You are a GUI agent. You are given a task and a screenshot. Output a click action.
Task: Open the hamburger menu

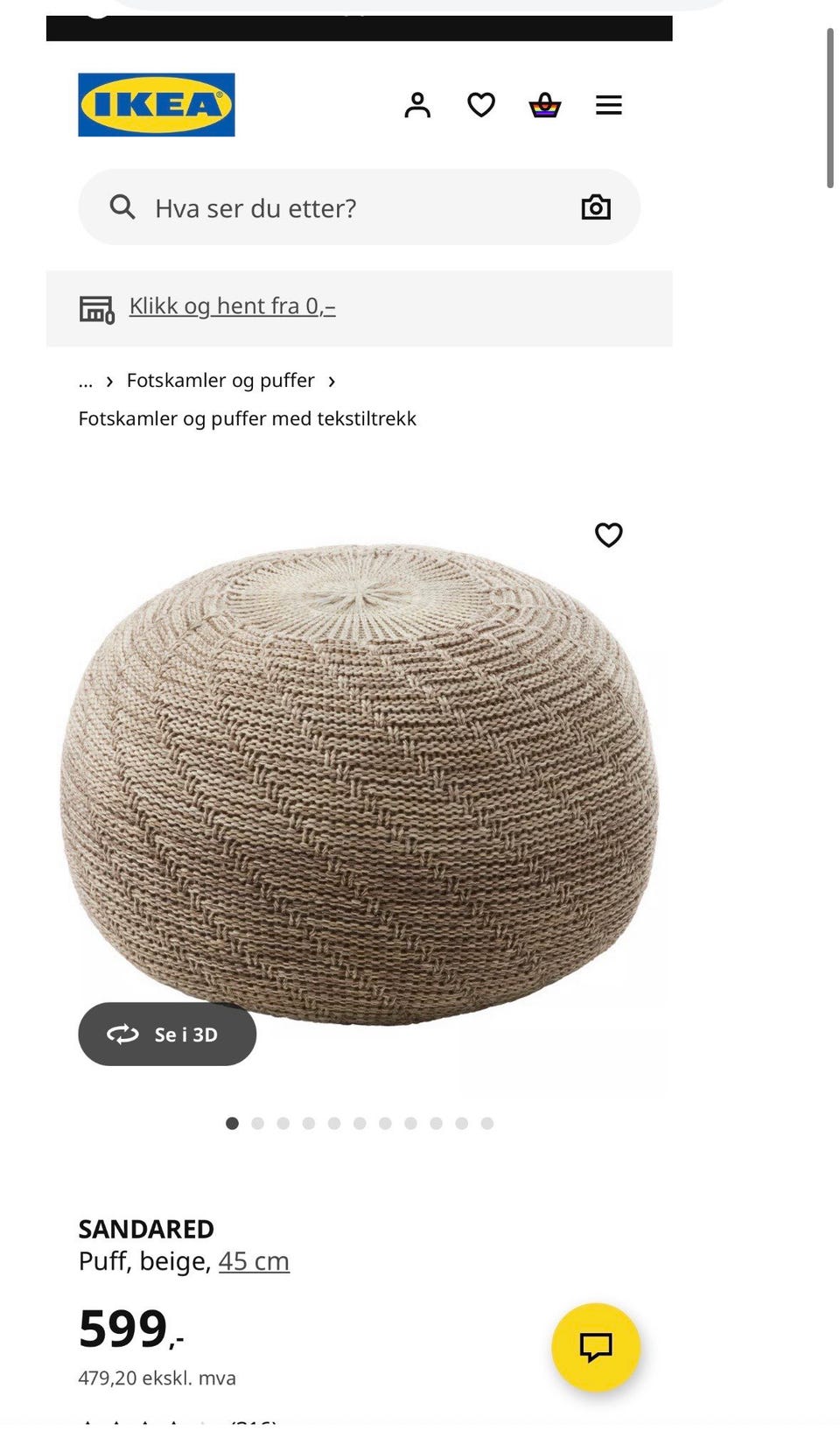point(609,105)
